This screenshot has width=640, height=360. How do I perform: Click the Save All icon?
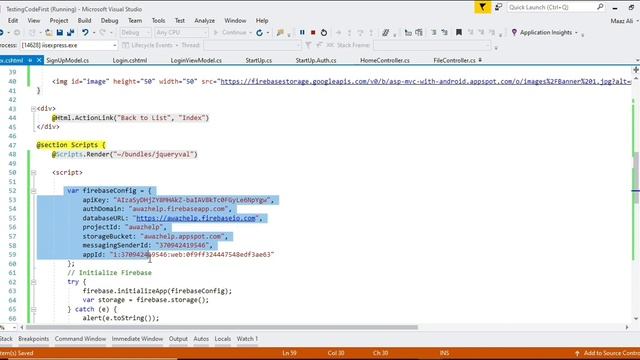71,32
